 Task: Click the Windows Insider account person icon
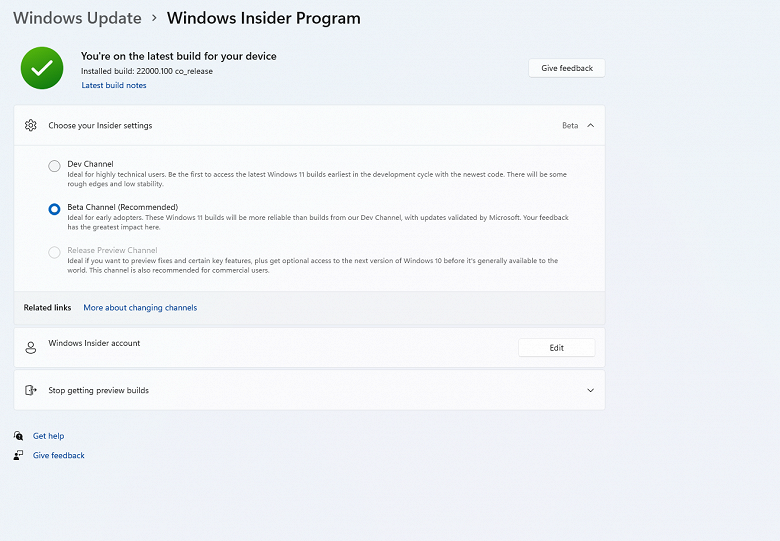tap(31, 347)
